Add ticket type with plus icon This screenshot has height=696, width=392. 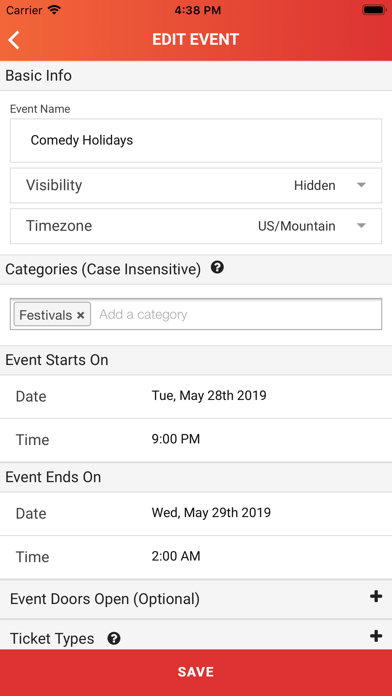click(x=376, y=636)
